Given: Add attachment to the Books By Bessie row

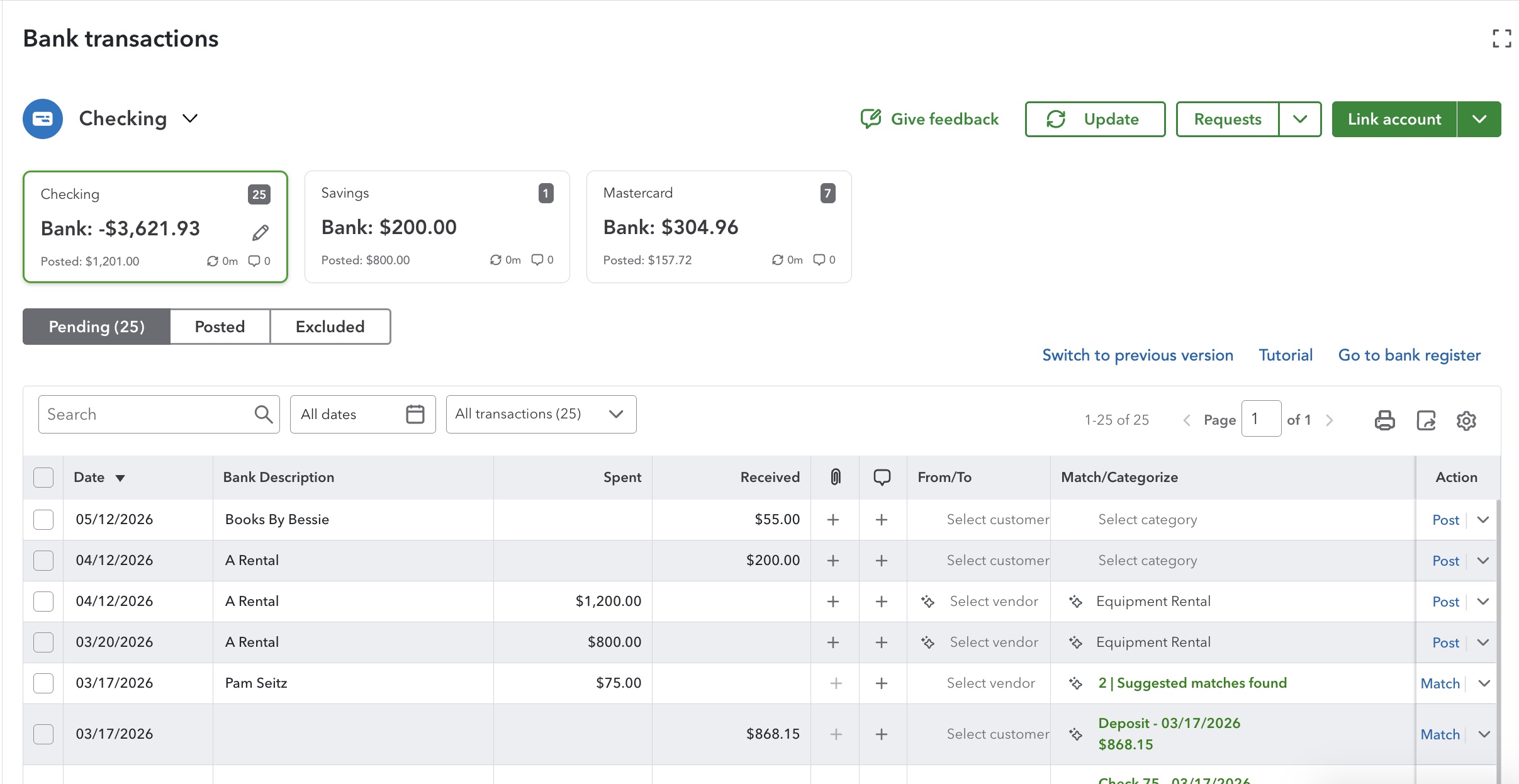Looking at the screenshot, I should click(833, 520).
